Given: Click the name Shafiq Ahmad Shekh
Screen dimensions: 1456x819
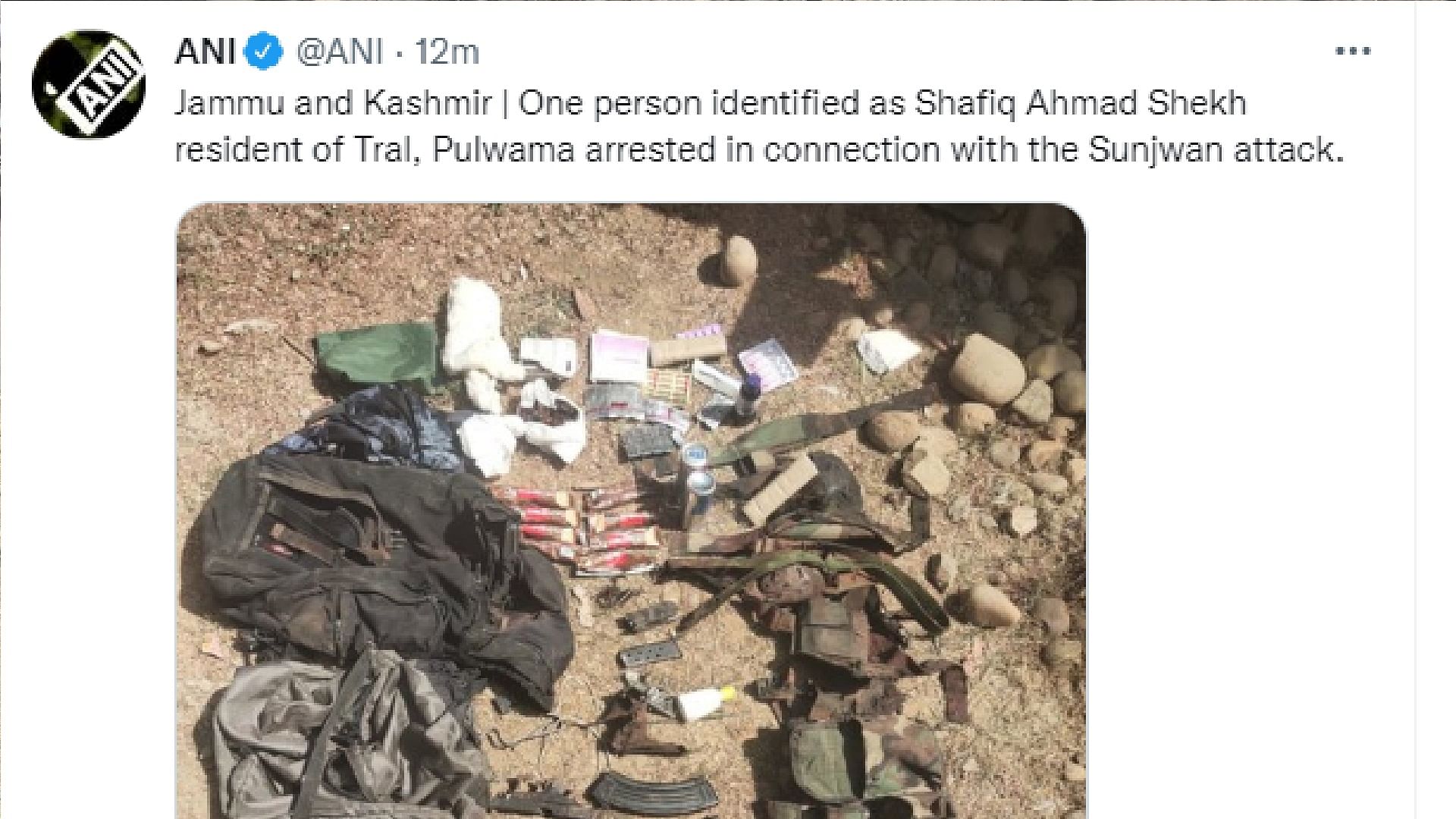Looking at the screenshot, I should pyautogui.click(x=1081, y=103).
